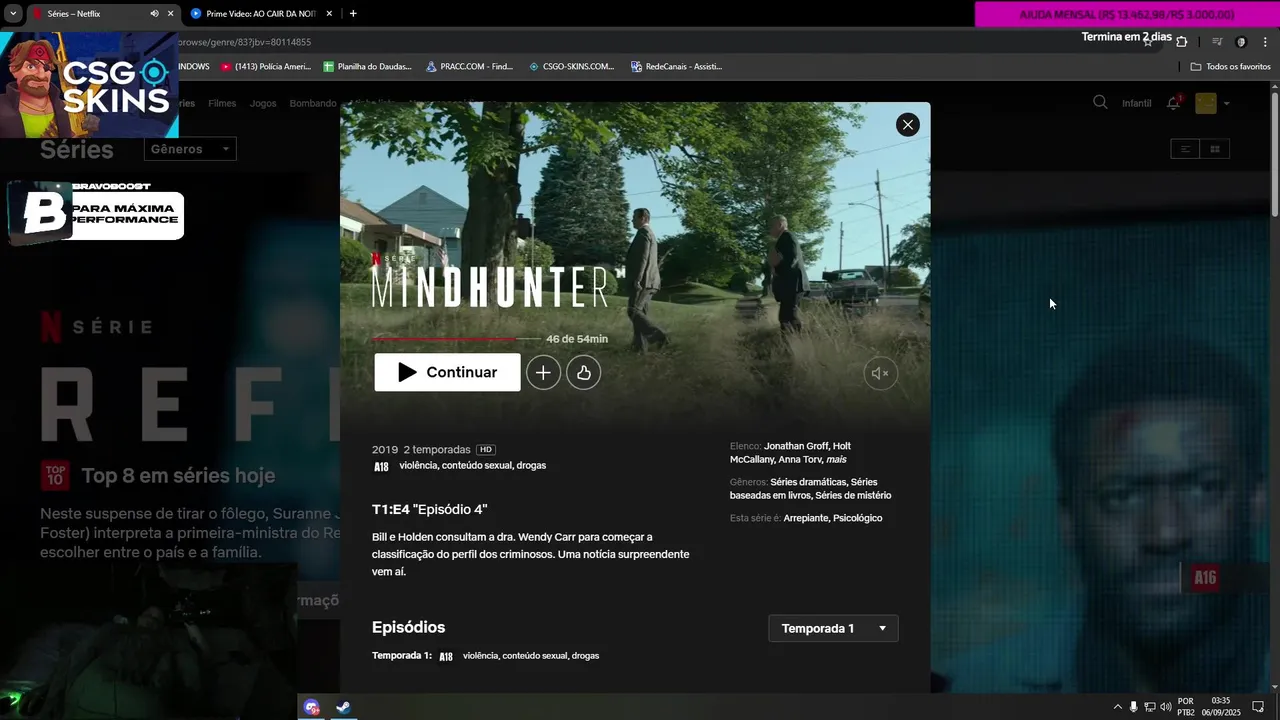Select the T1:E4 "Episódio 4" title

[x=430, y=510]
